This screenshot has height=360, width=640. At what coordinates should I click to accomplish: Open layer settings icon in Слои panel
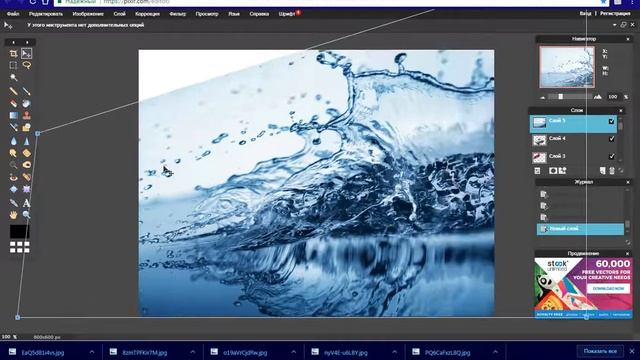538,171
